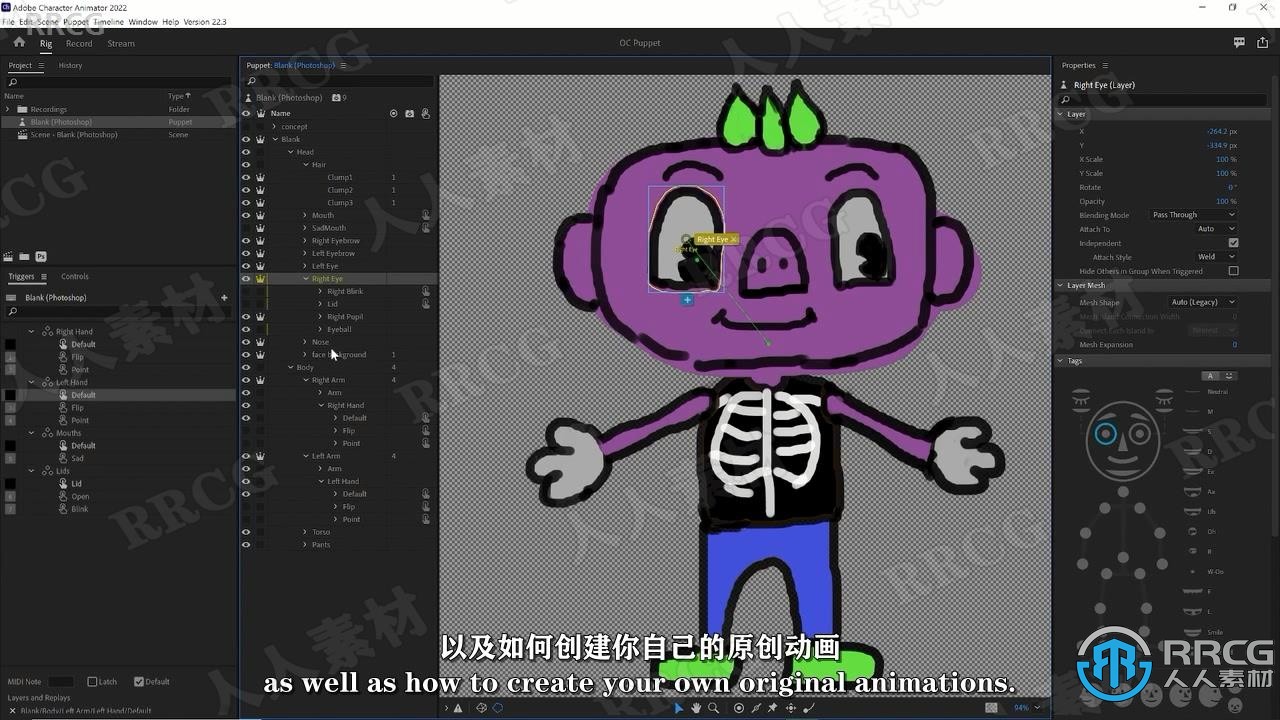1280x720 pixels.
Task: Hide the Mouth layer with its eye icon
Action: pyautogui.click(x=246, y=215)
